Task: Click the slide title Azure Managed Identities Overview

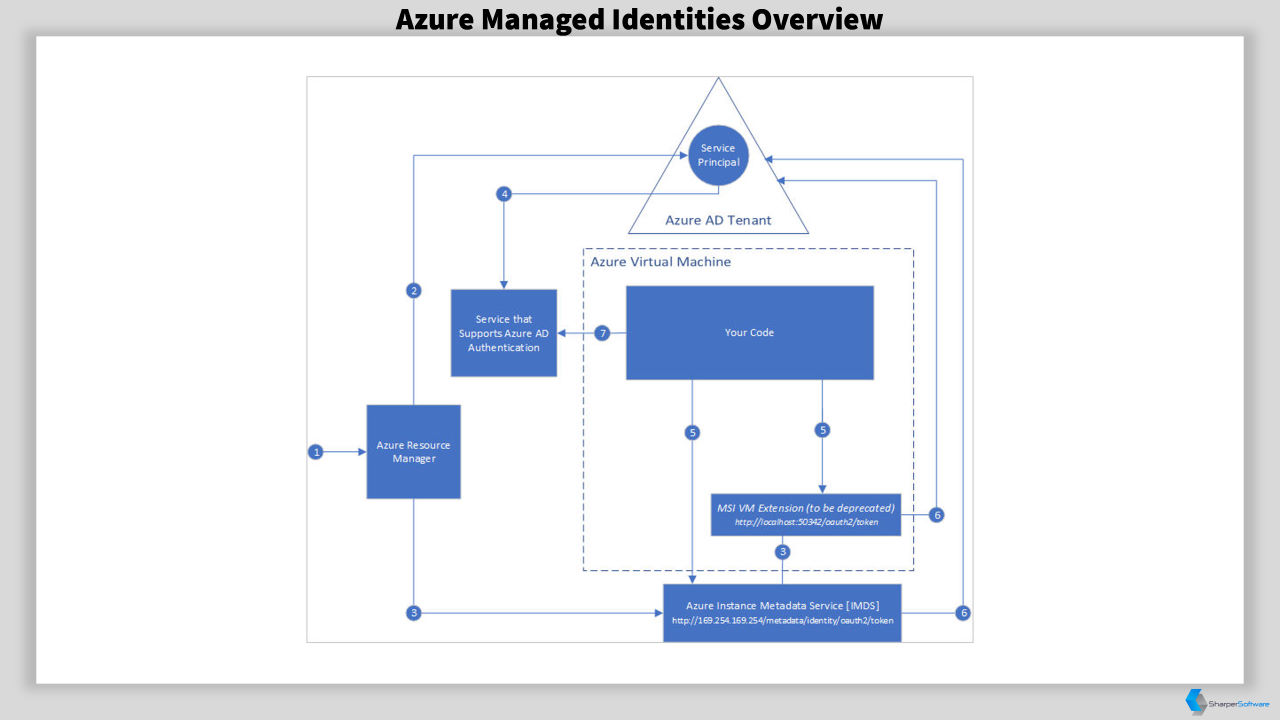Action: coord(640,18)
